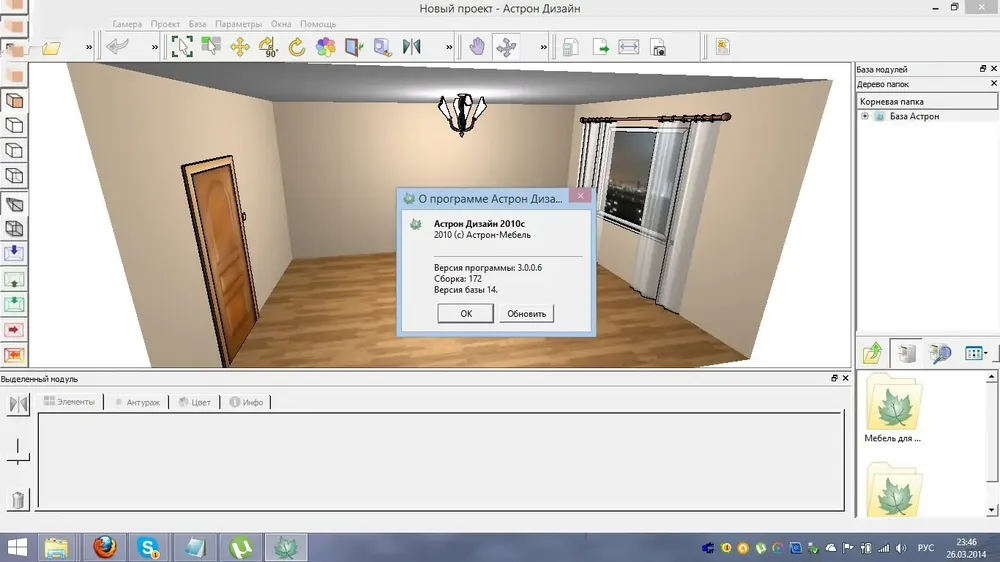
Task: Select the selection cursor frame tool
Action: tap(182, 47)
